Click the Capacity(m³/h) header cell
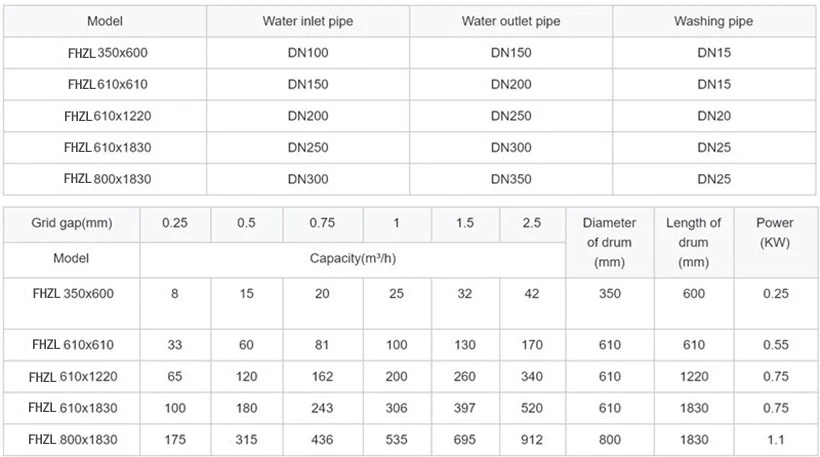This screenshot has height=457, width=820. point(353,258)
